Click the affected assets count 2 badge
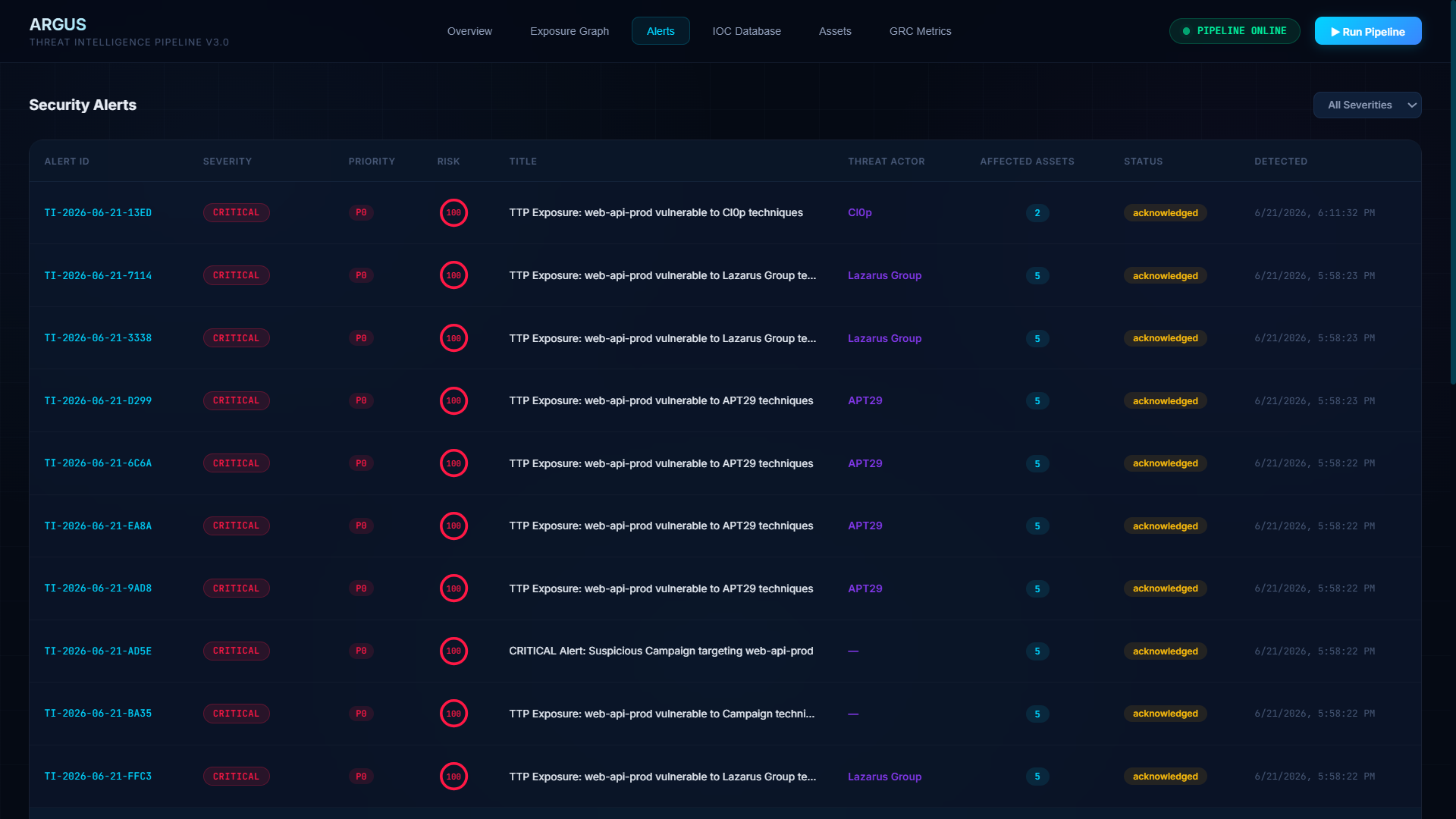Viewport: 1456px width, 819px height. click(1037, 213)
